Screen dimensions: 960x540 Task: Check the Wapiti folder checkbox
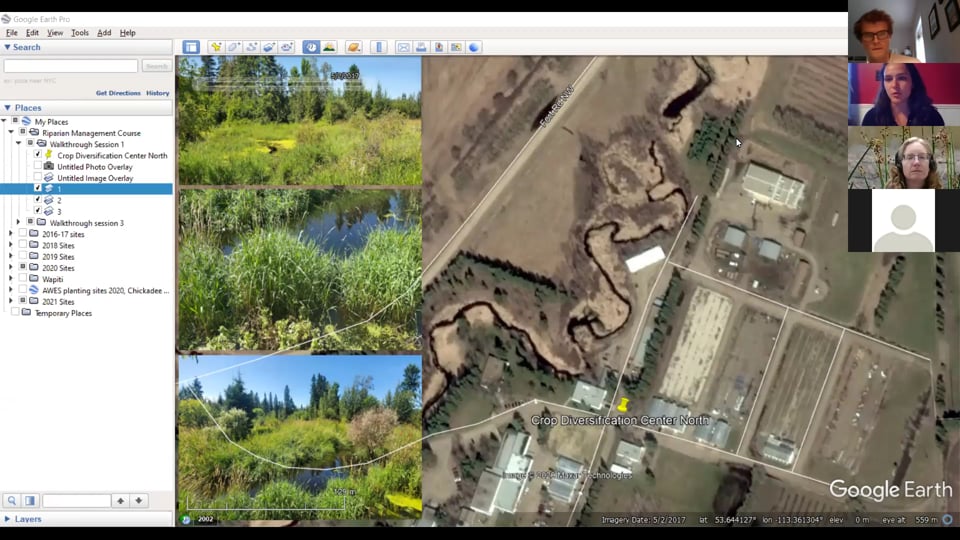(x=23, y=279)
